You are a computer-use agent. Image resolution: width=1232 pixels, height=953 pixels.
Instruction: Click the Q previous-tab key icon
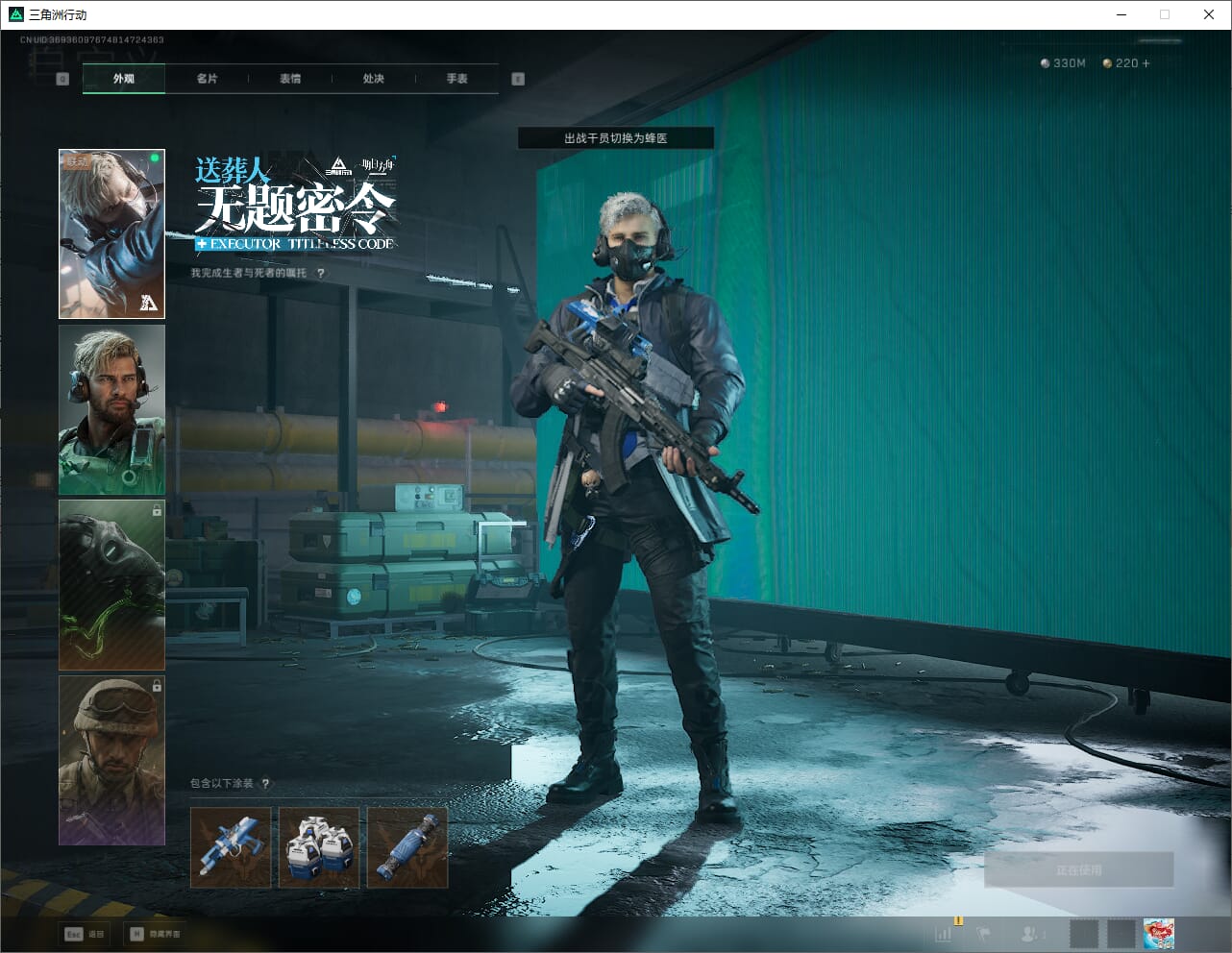click(x=62, y=79)
